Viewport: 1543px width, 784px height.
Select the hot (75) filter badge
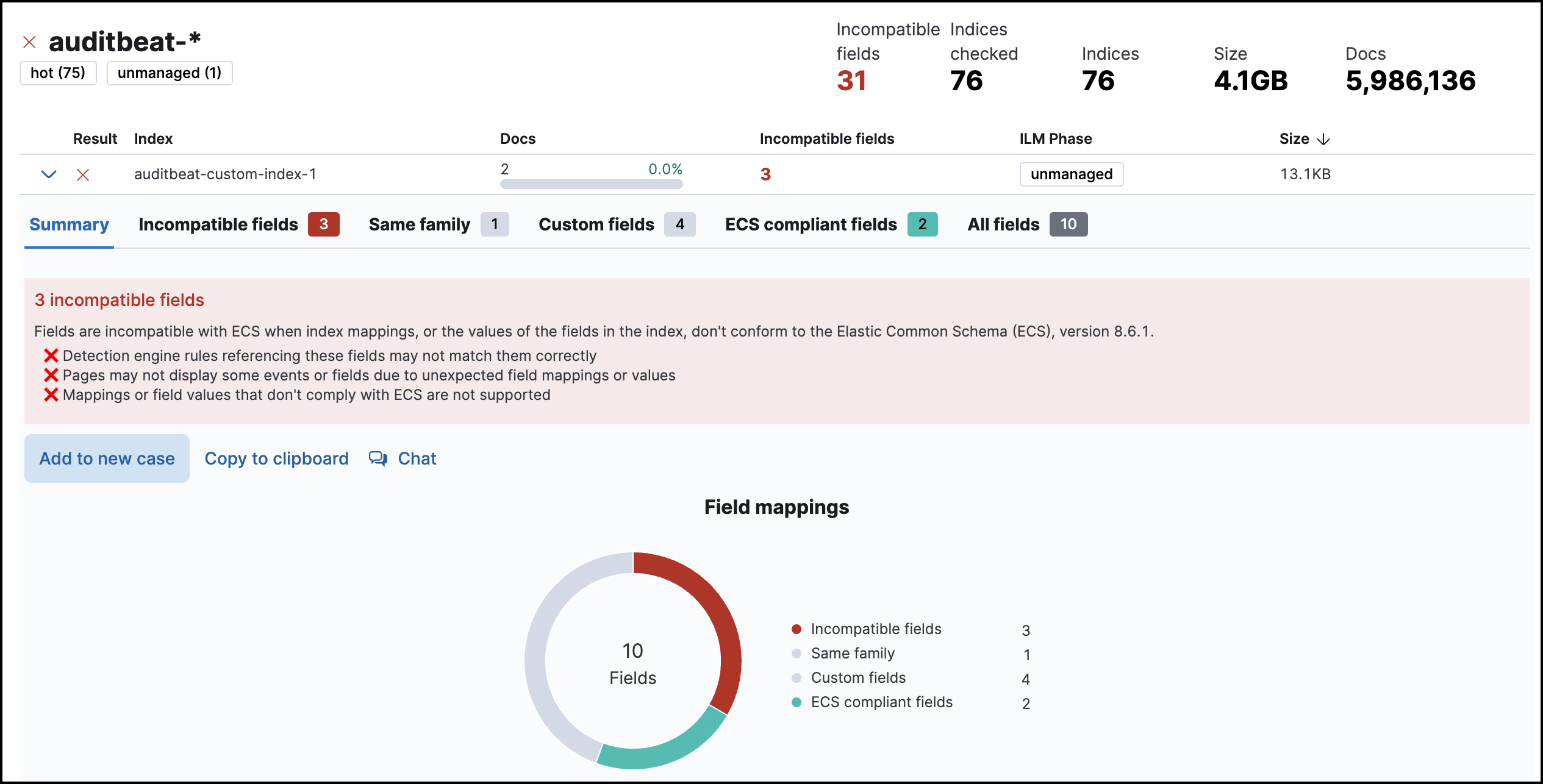(x=58, y=73)
